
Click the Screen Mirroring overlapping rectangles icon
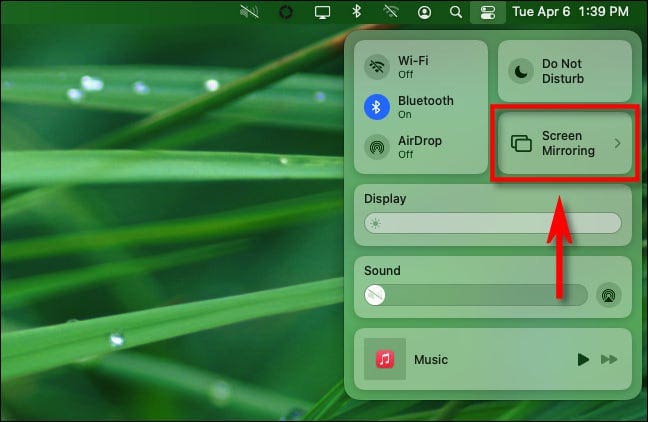(x=521, y=143)
